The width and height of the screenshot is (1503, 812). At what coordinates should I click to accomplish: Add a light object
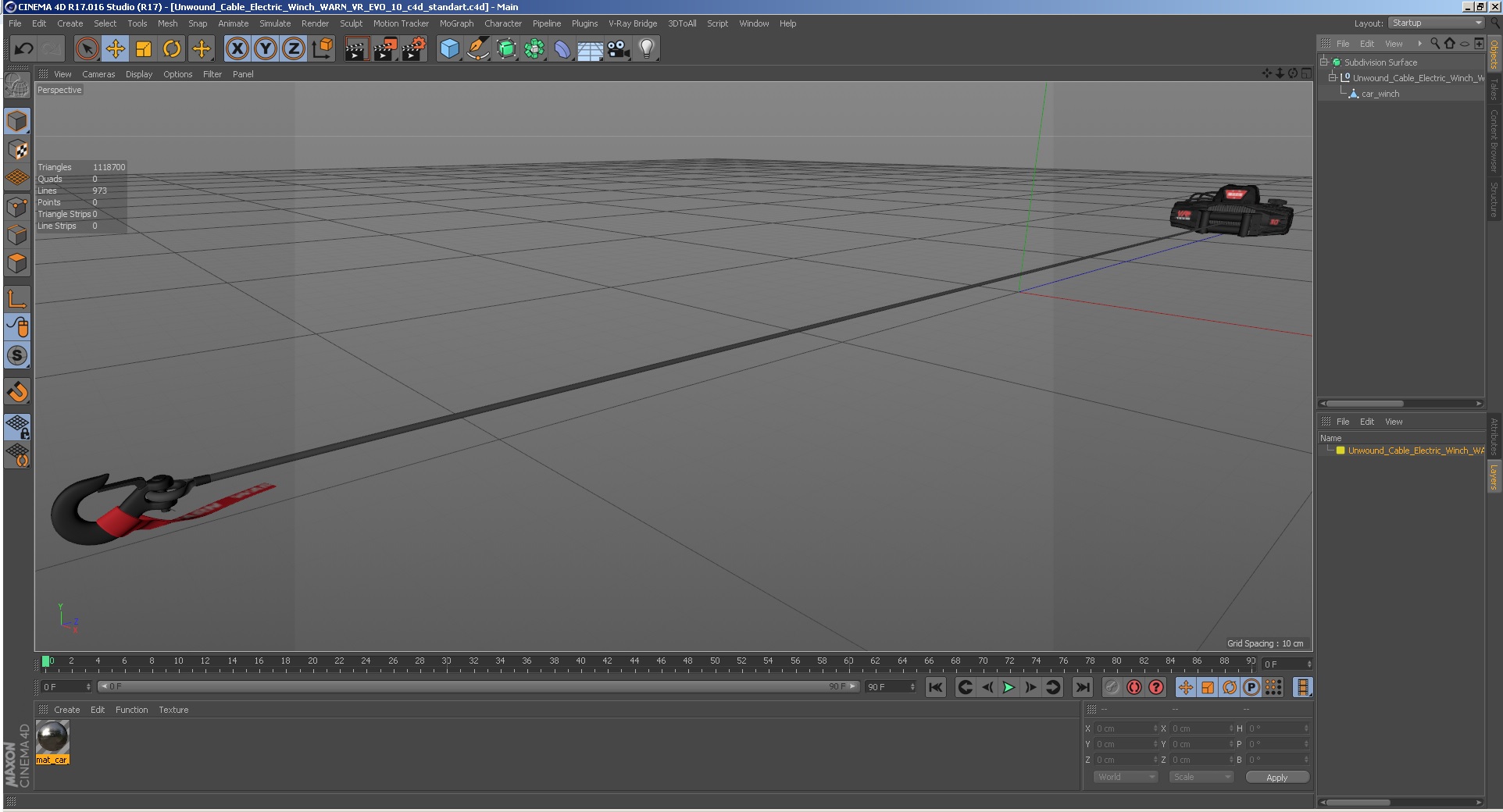tap(647, 49)
